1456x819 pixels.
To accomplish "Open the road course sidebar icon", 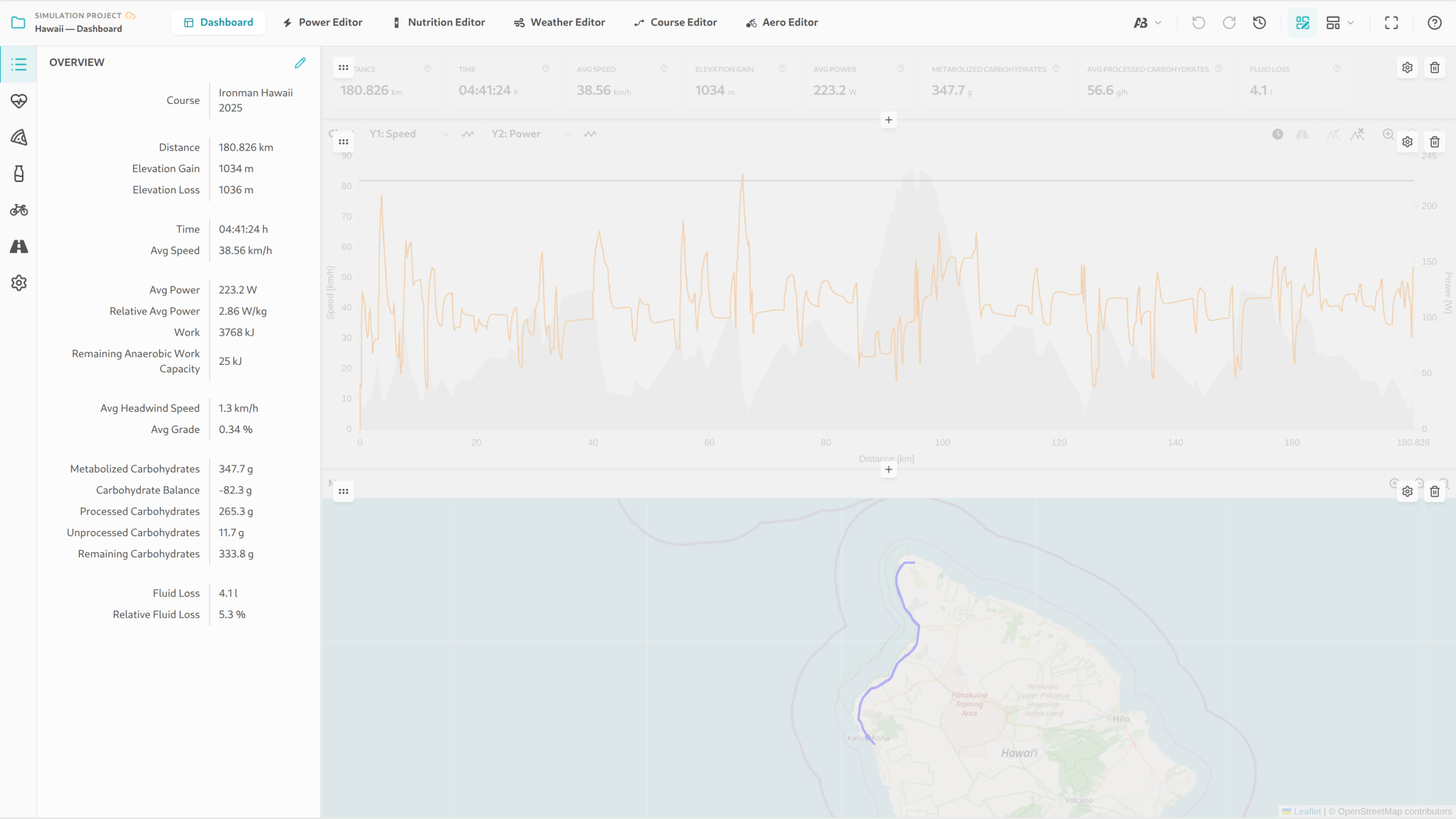I will 19,247.
